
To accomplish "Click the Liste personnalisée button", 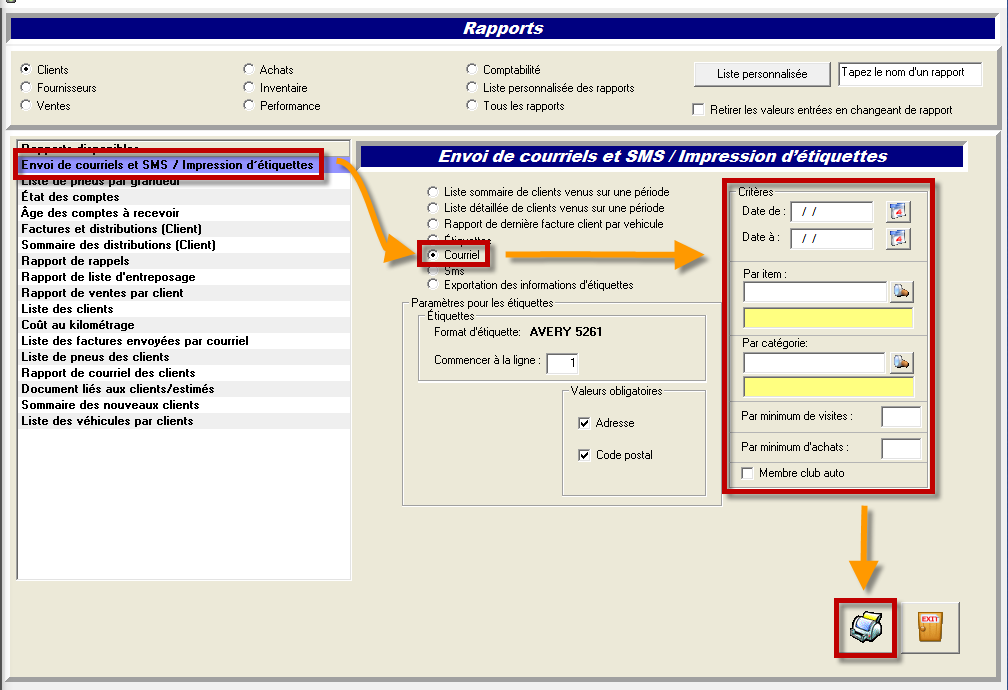I will coord(762,74).
